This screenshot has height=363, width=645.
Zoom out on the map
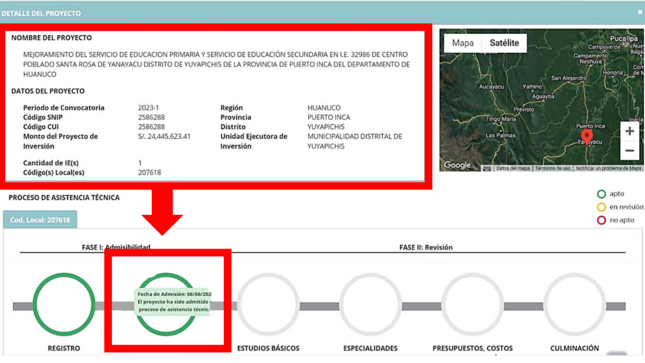point(629,151)
